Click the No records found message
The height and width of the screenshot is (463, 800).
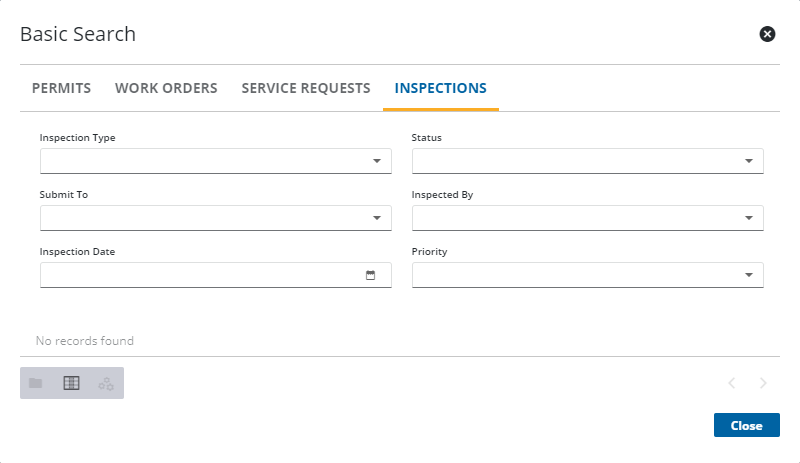85,341
